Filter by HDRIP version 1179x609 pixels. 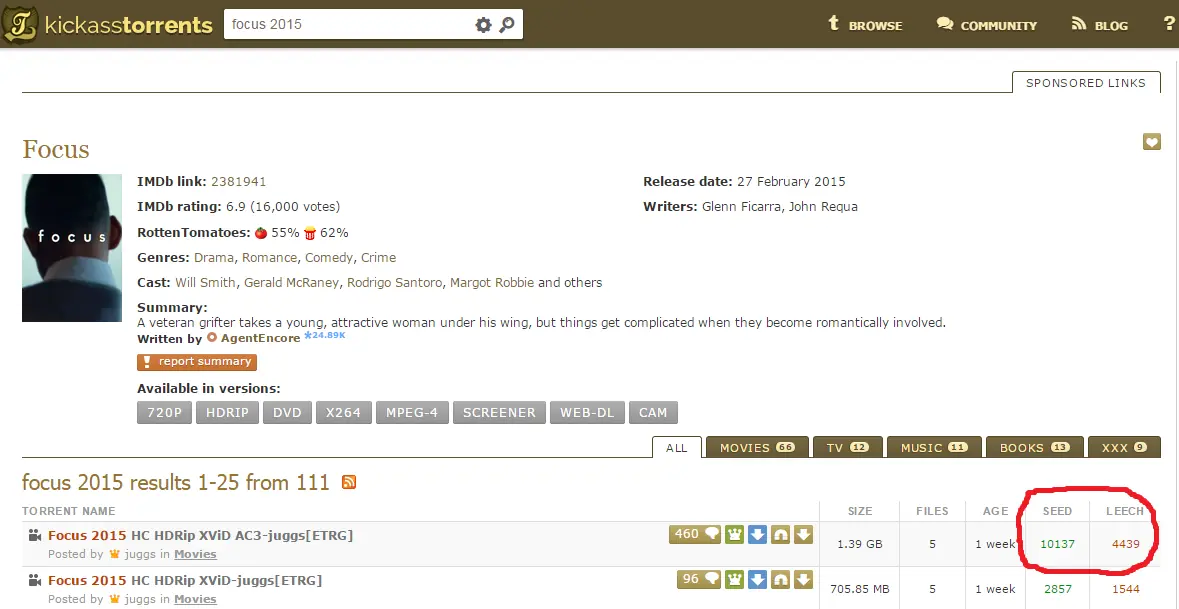[228, 413]
